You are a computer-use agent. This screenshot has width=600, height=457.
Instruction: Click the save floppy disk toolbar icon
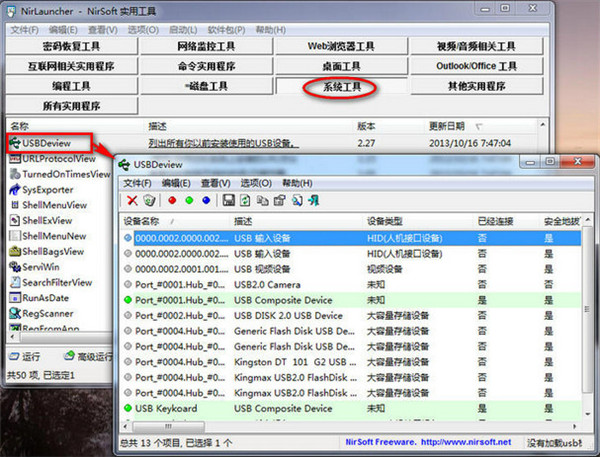coord(230,200)
